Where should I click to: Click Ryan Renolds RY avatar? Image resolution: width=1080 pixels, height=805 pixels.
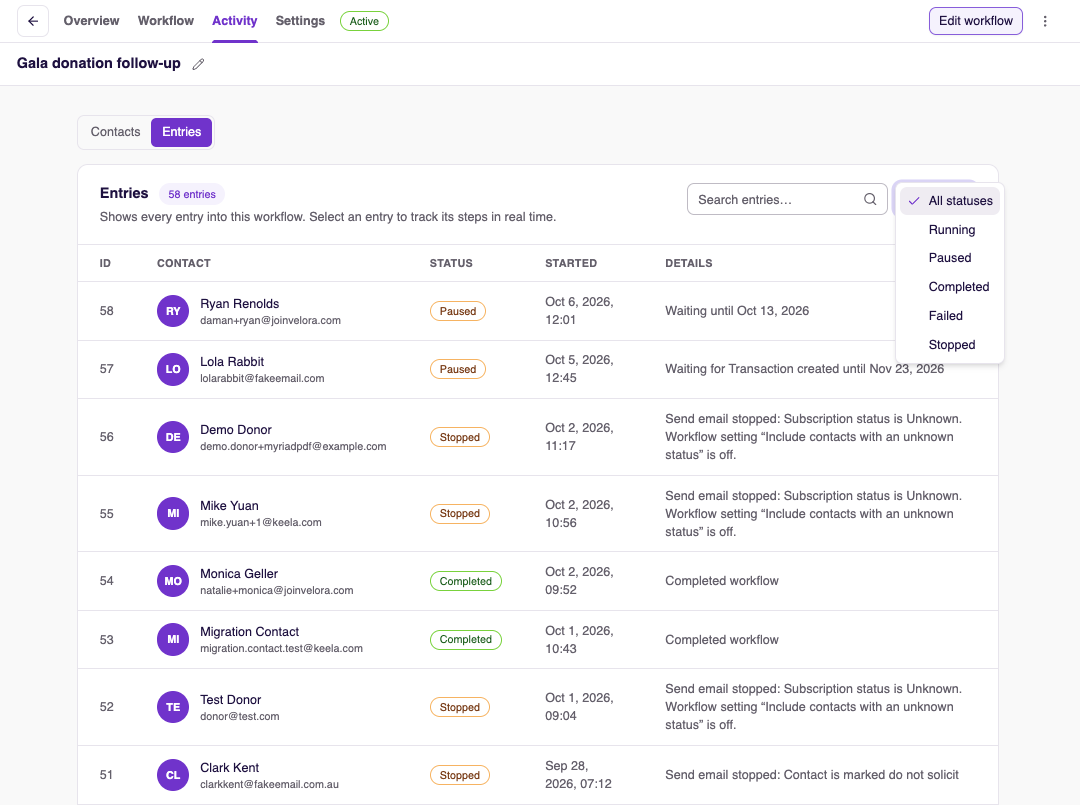click(173, 311)
